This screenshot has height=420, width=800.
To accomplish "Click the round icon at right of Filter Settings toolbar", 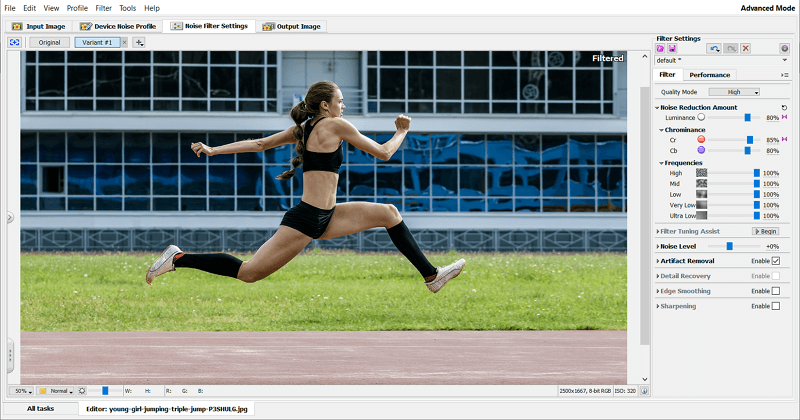I will coord(784,48).
